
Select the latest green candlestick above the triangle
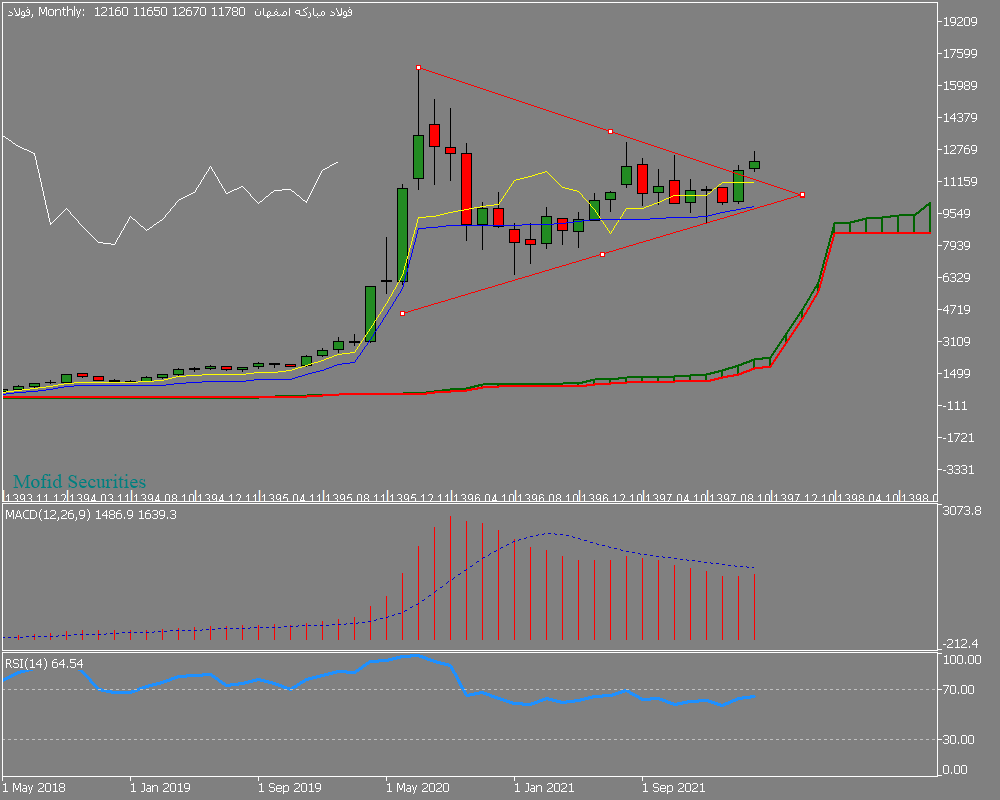click(754, 164)
